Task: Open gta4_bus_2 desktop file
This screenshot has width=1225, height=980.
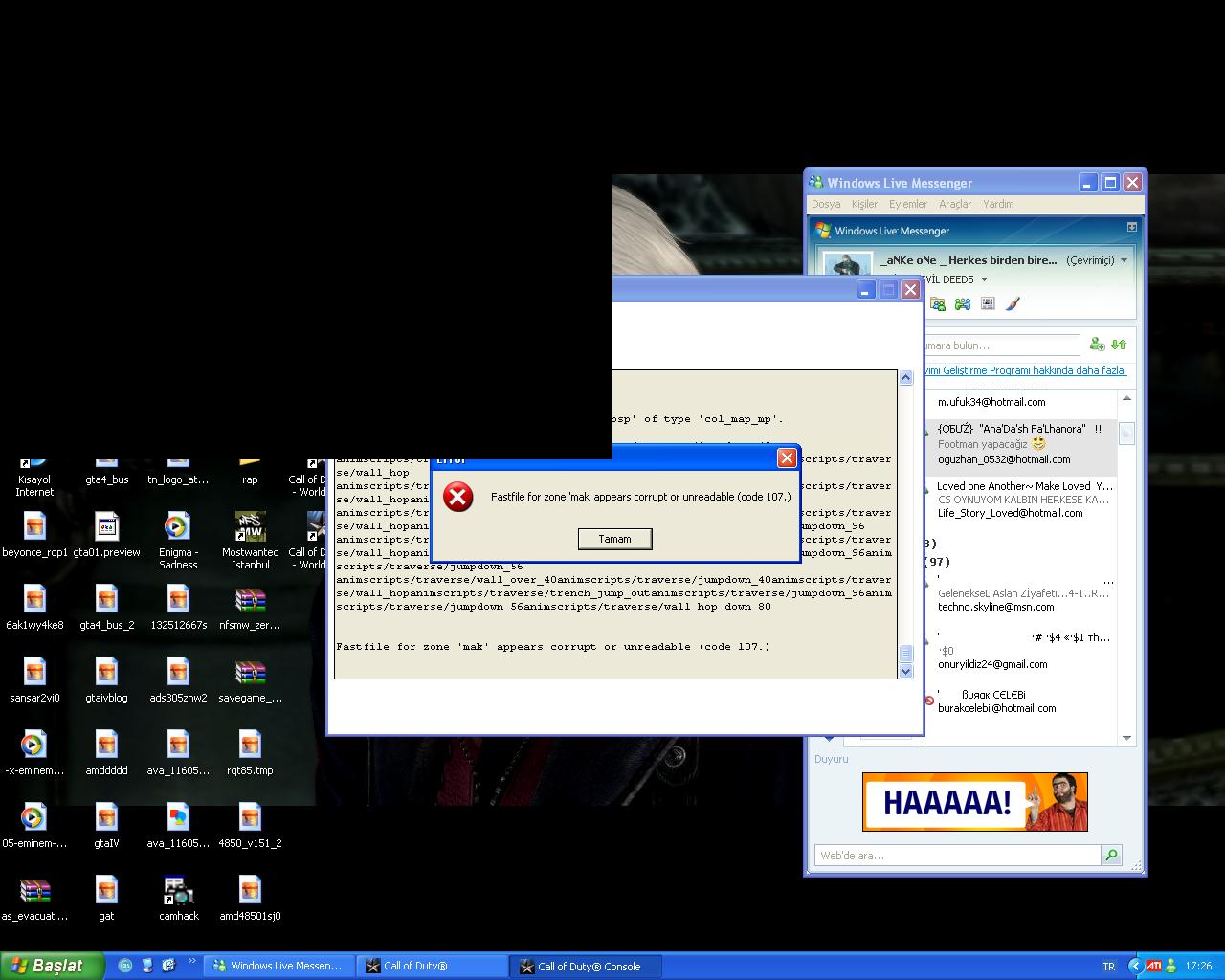Action: pyautogui.click(x=106, y=608)
